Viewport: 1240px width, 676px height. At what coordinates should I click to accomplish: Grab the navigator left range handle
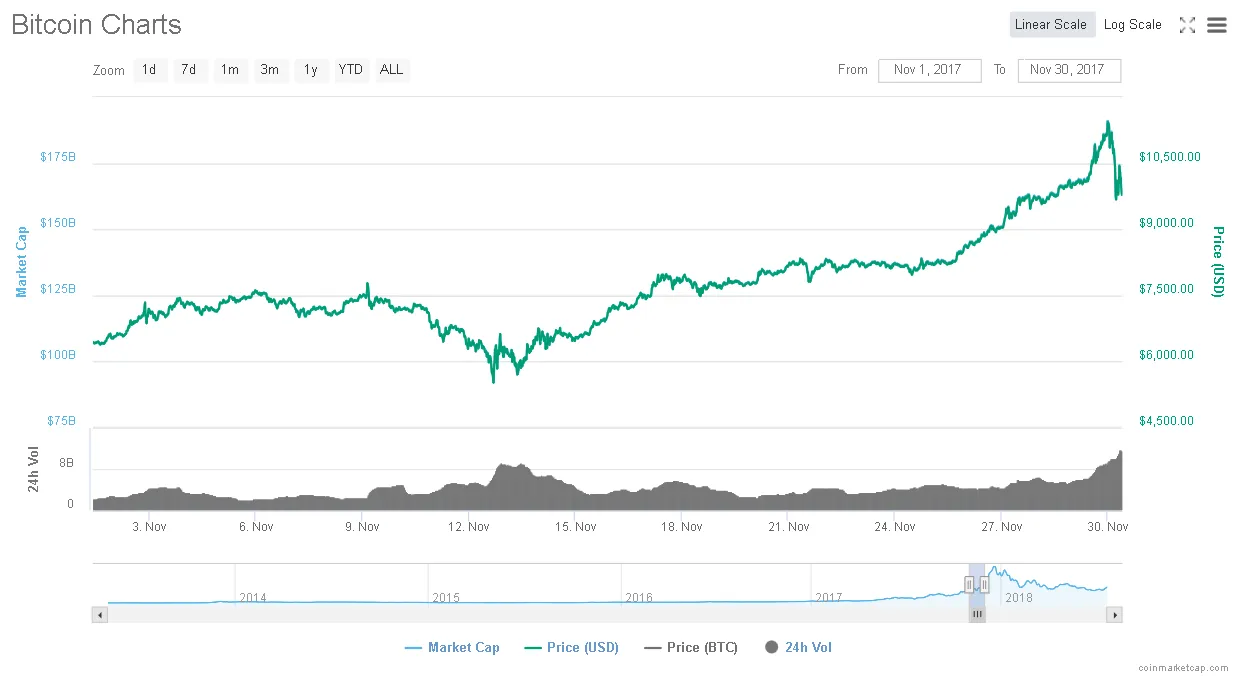[x=969, y=584]
